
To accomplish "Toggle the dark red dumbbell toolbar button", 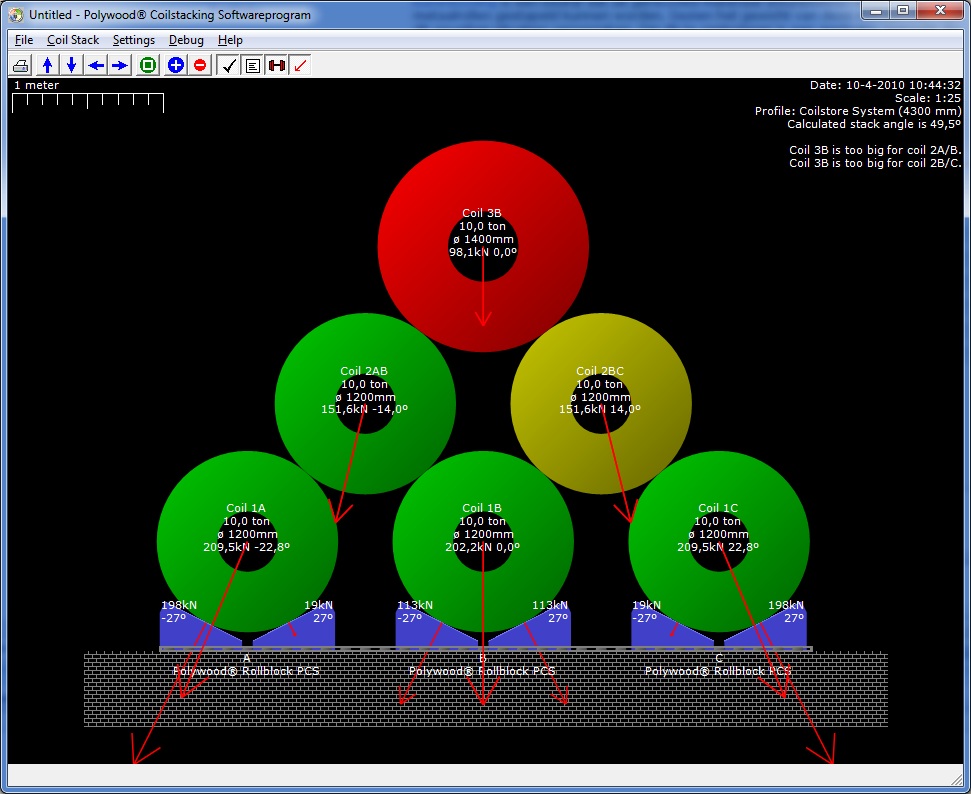I will coord(277,65).
